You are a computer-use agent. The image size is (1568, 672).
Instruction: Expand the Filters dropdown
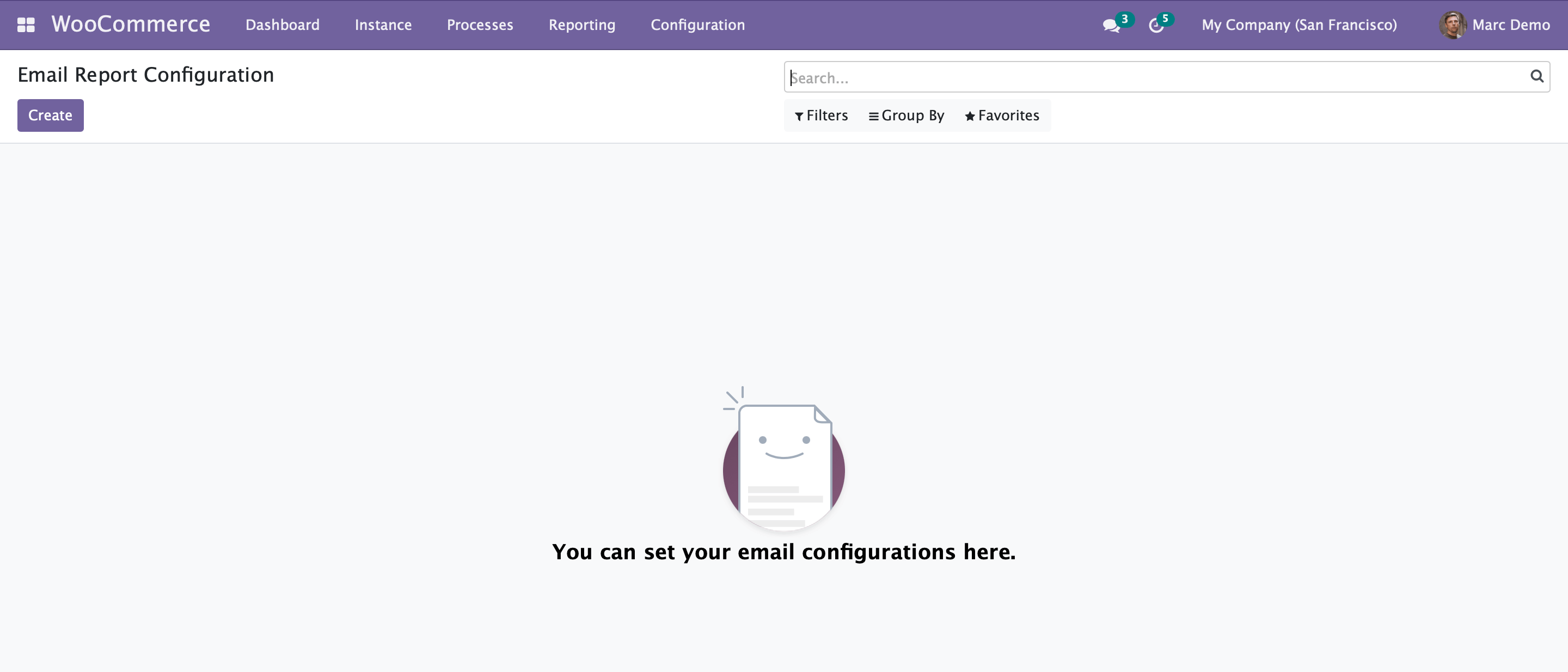point(821,115)
